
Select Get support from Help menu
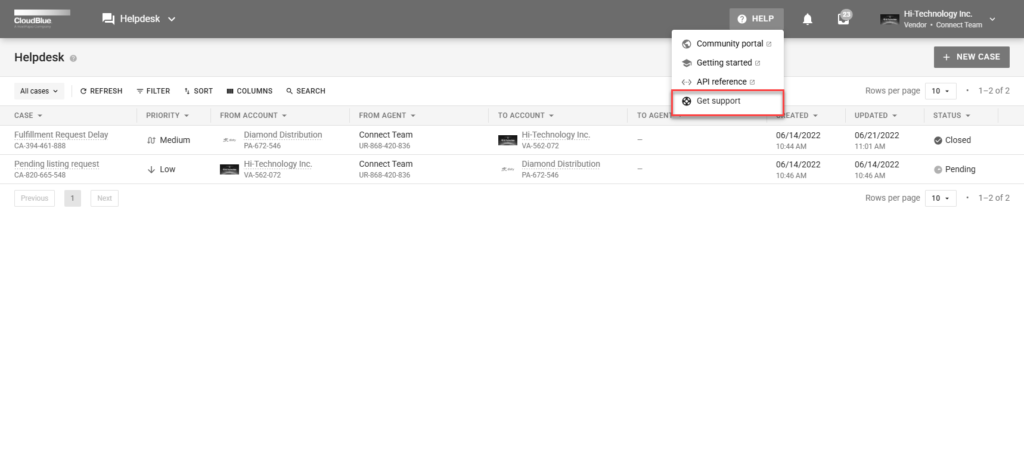718,101
